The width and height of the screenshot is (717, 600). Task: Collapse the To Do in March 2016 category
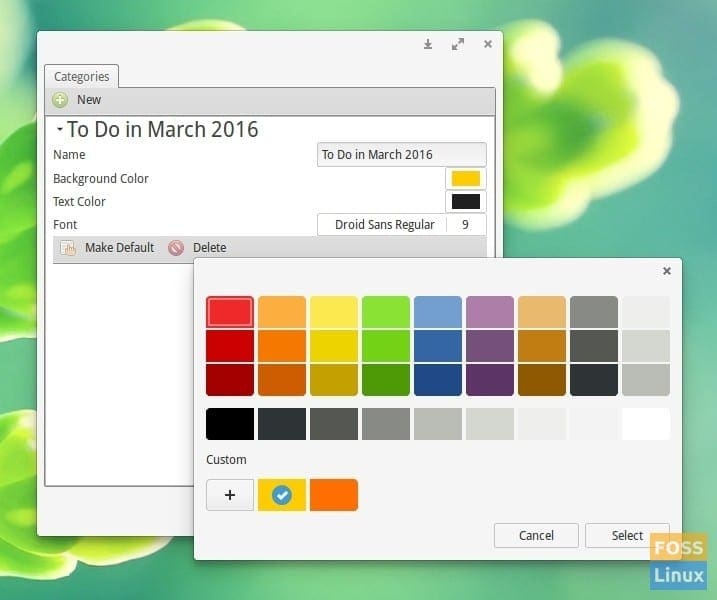click(x=59, y=129)
